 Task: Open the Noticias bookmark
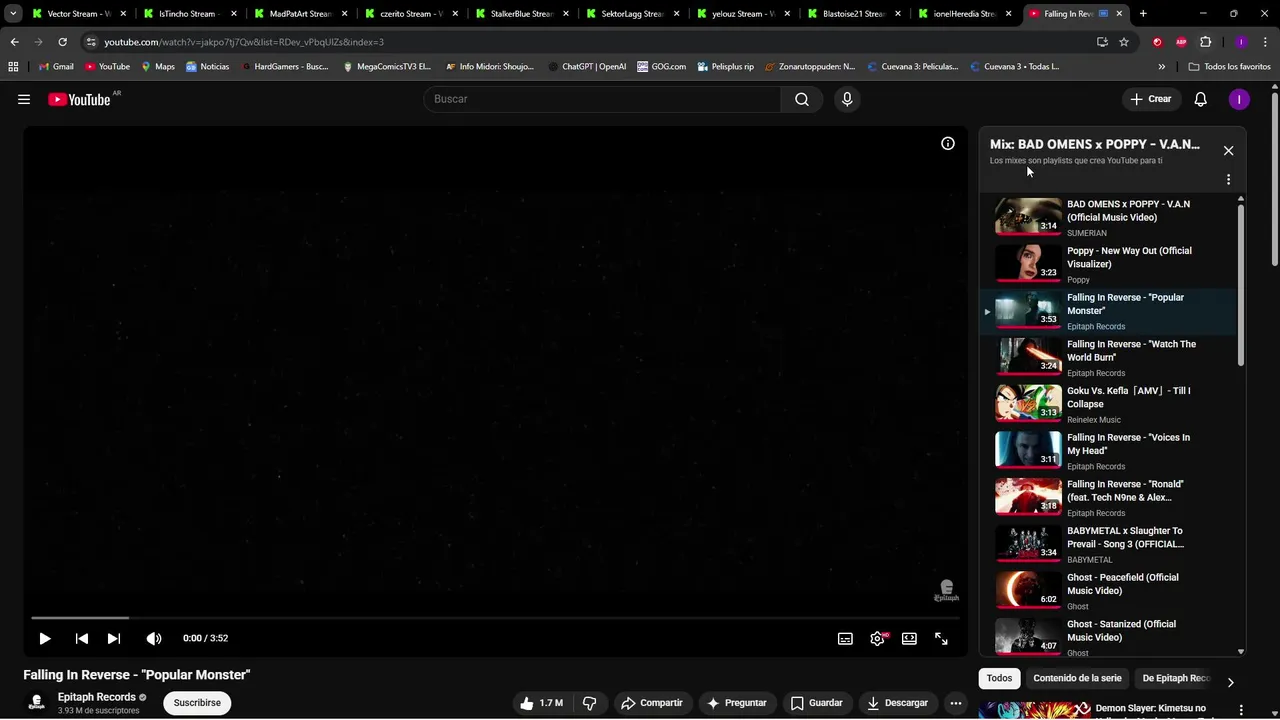pyautogui.click(x=207, y=66)
